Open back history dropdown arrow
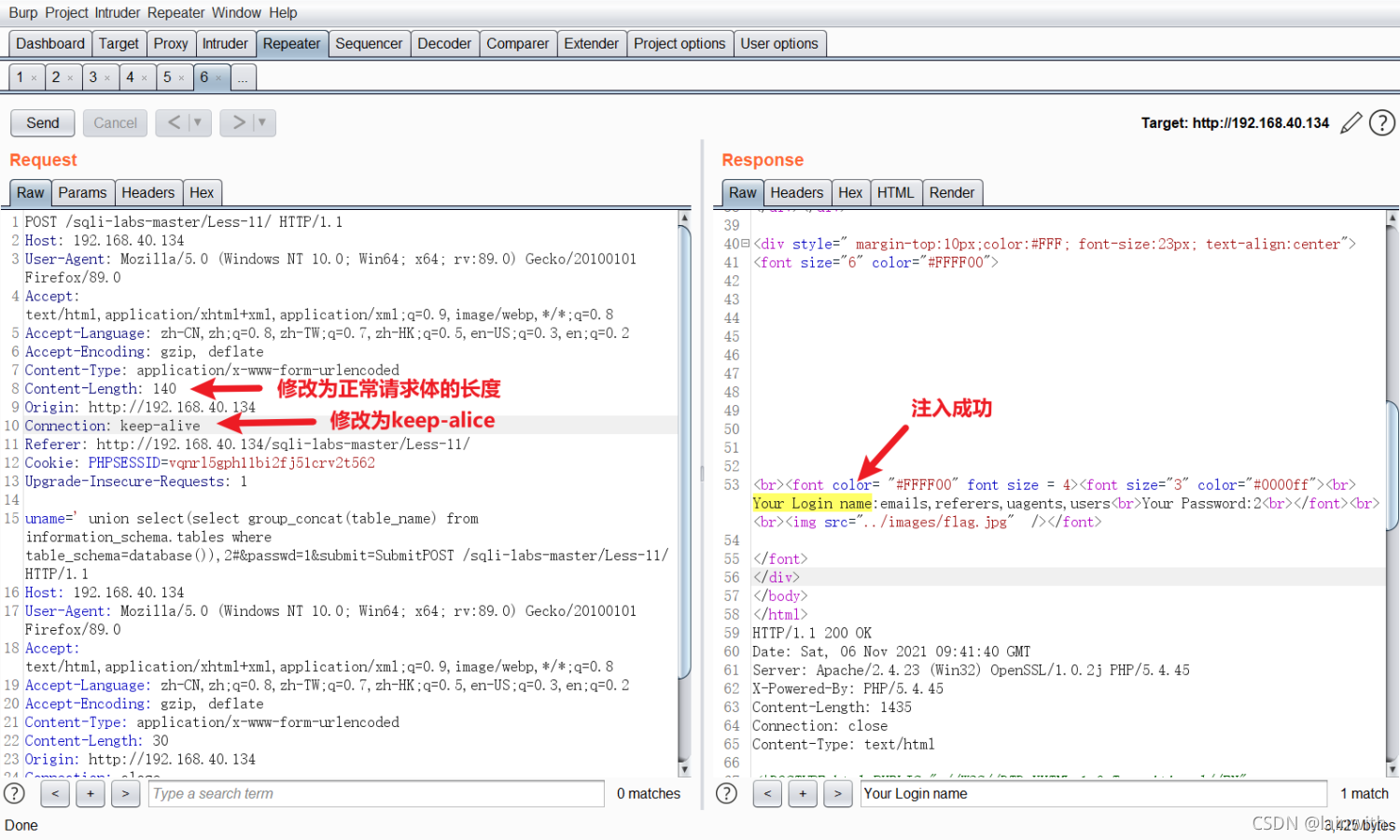Image resolution: width=1400 pixels, height=840 pixels. point(198,122)
